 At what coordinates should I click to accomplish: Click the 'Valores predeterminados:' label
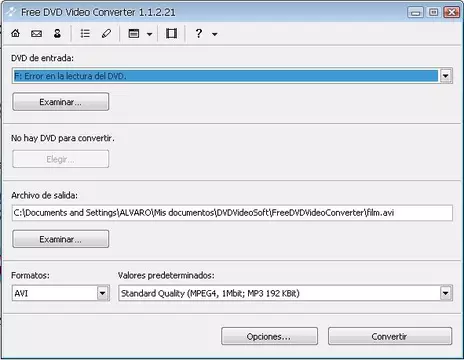(x=166, y=275)
